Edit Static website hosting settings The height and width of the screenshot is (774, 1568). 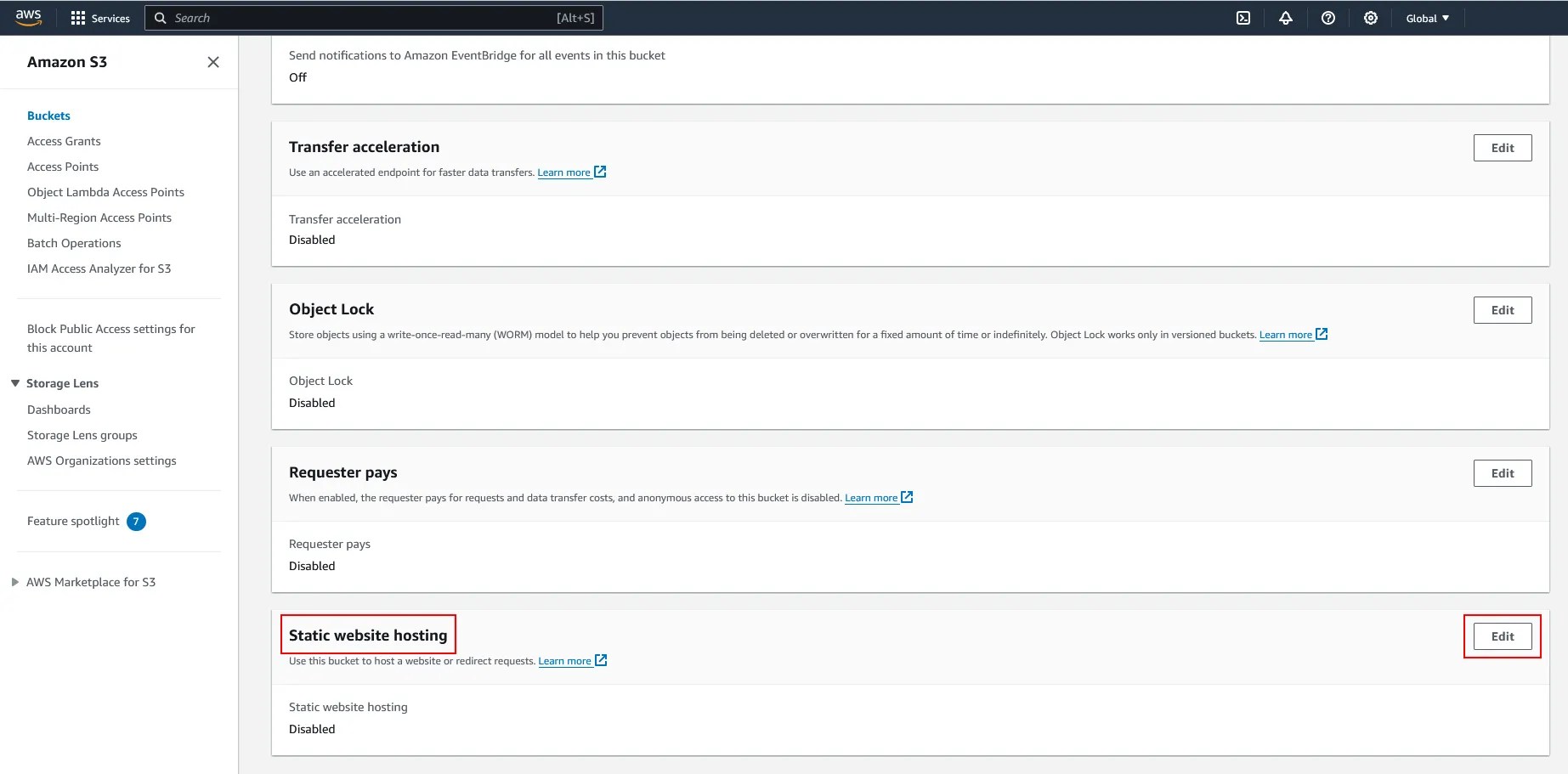pos(1502,636)
